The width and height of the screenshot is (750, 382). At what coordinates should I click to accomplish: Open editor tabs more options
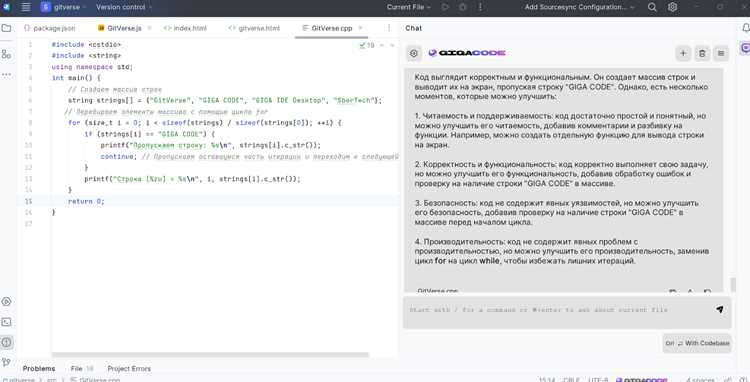pos(389,28)
